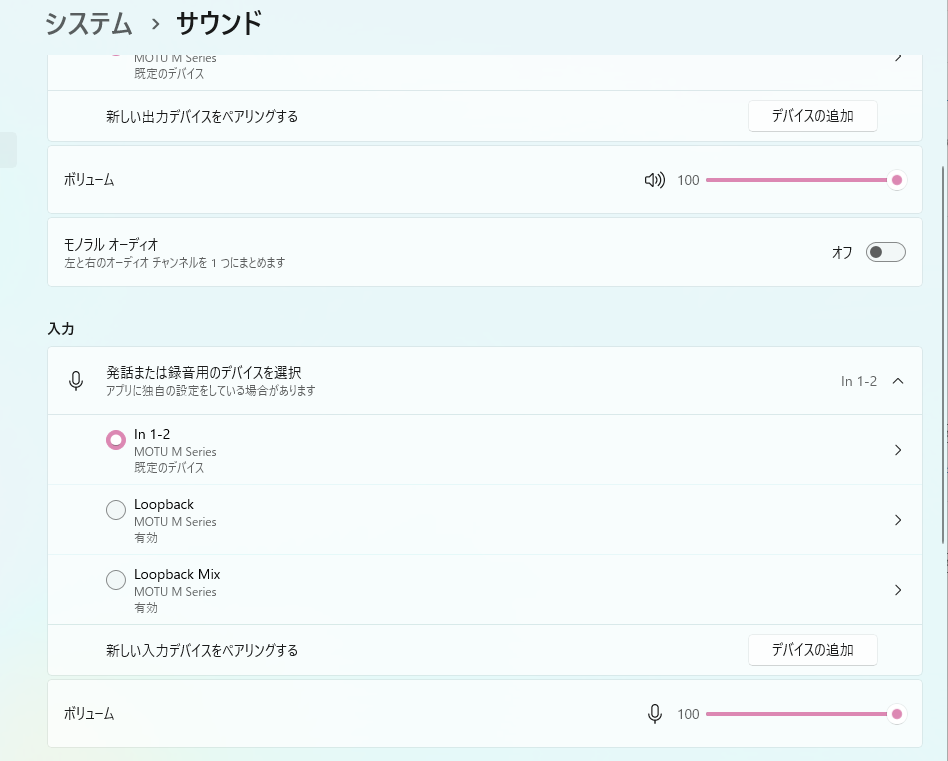Image resolution: width=948 pixels, height=761 pixels.
Task: Go back to システム in breadcrumb
Action: [x=90, y=22]
